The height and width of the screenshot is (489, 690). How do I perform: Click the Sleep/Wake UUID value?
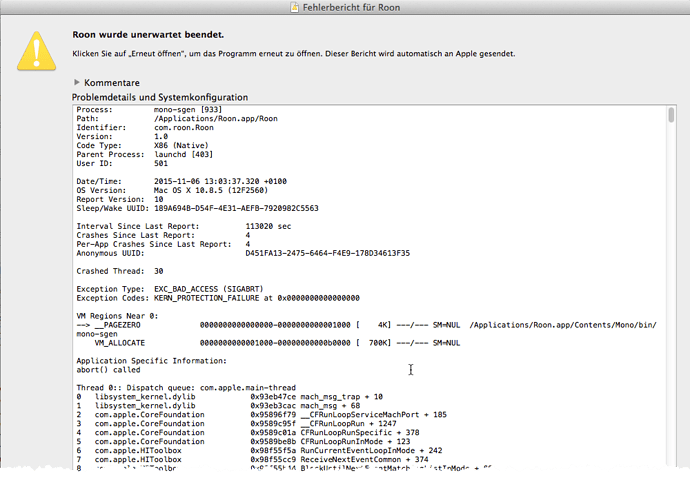click(x=236, y=208)
